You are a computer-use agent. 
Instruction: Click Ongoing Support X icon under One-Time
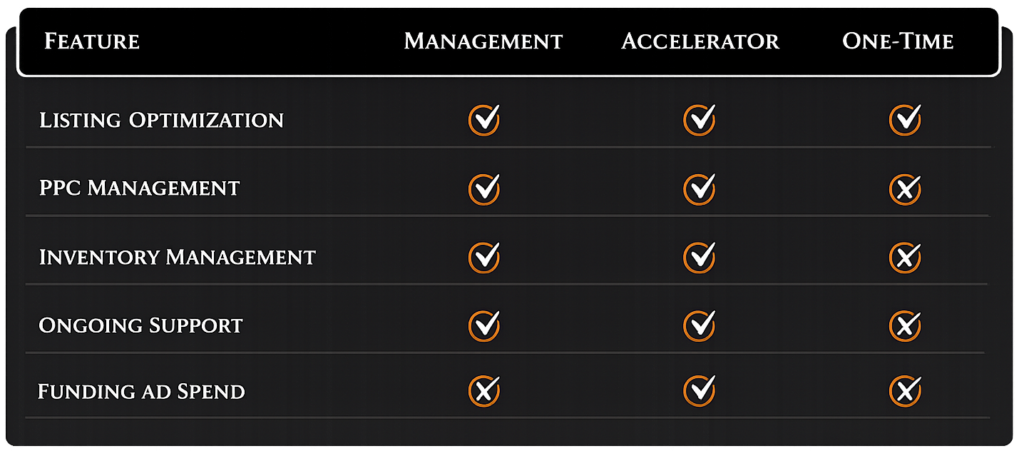[x=905, y=325]
